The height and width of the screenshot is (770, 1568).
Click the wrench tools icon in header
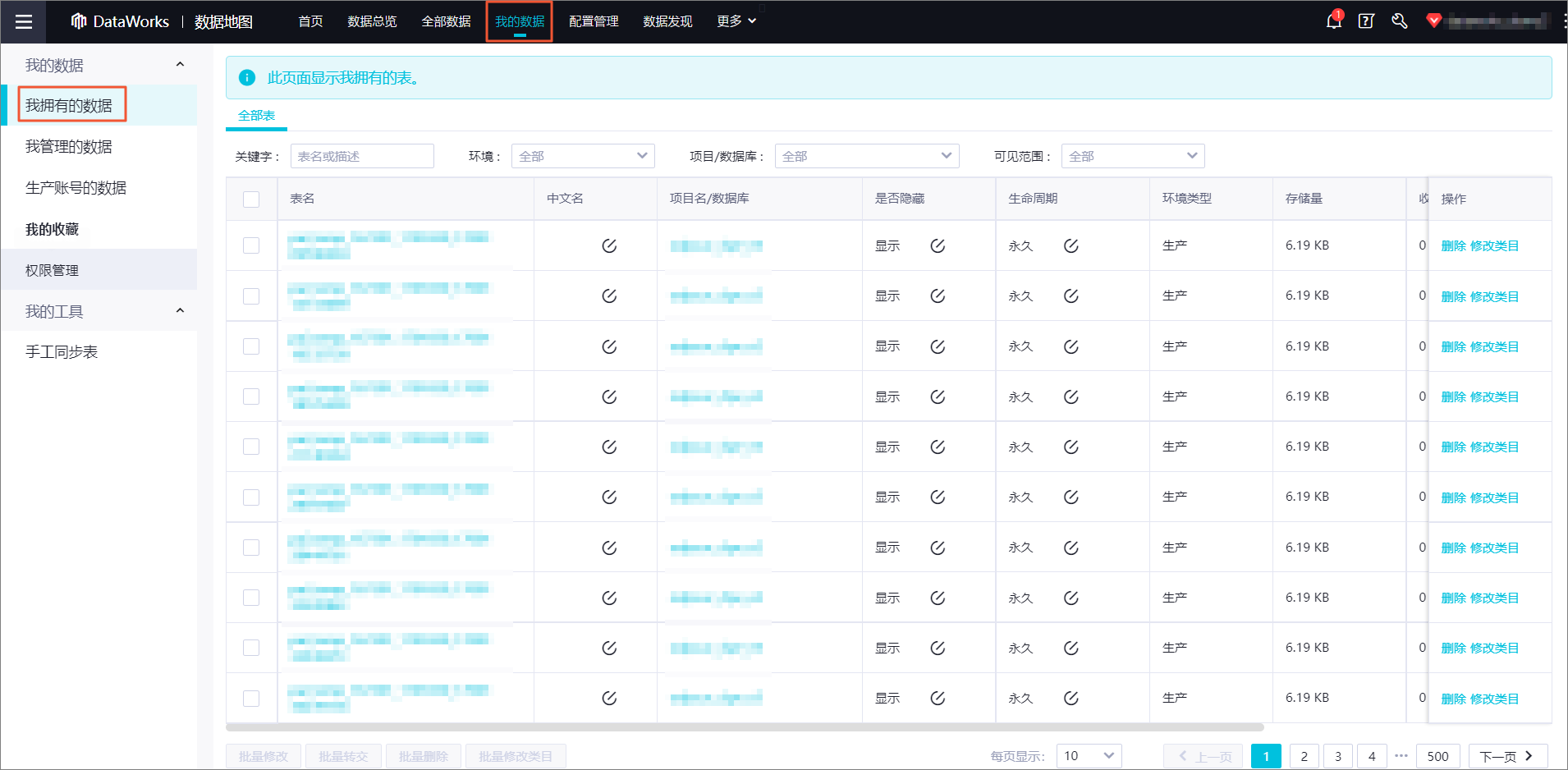tap(1400, 21)
